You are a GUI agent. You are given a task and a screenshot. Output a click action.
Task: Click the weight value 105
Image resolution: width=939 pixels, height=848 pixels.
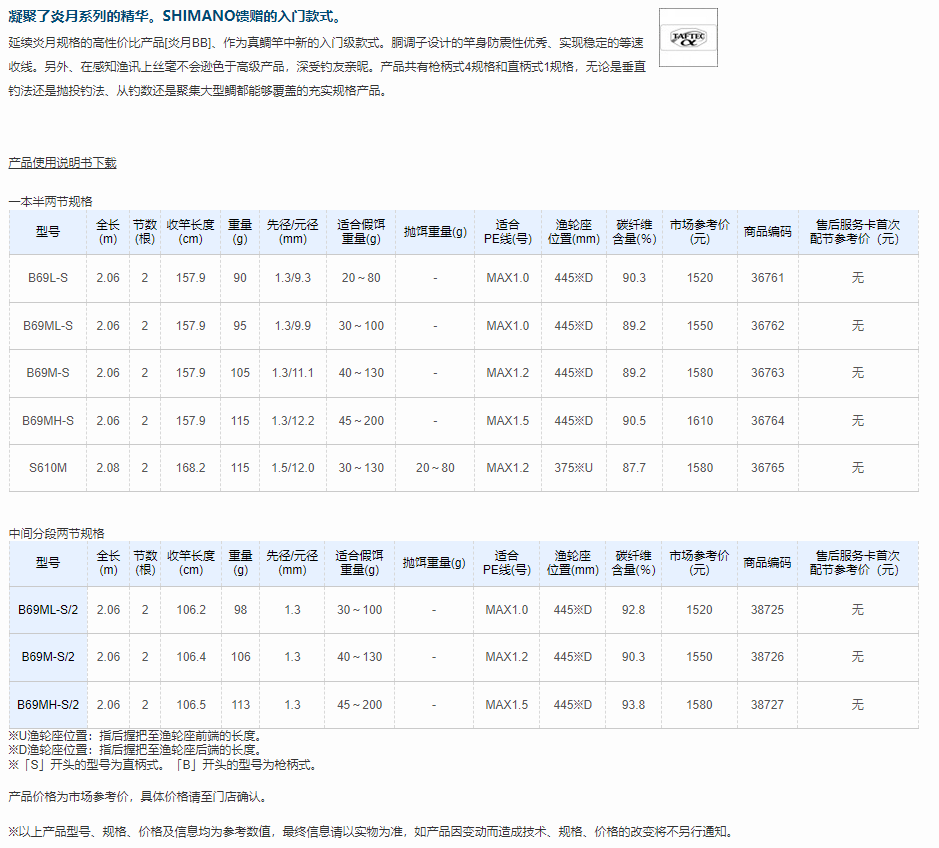240,372
